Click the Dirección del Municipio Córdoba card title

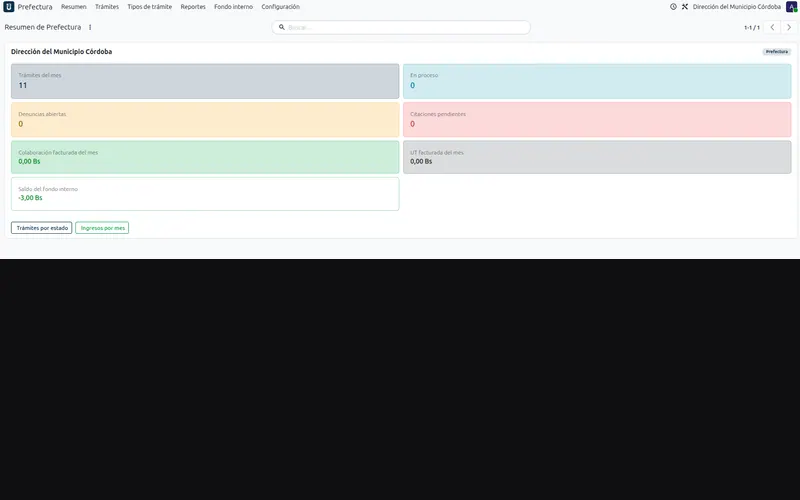pyautogui.click(x=61, y=52)
